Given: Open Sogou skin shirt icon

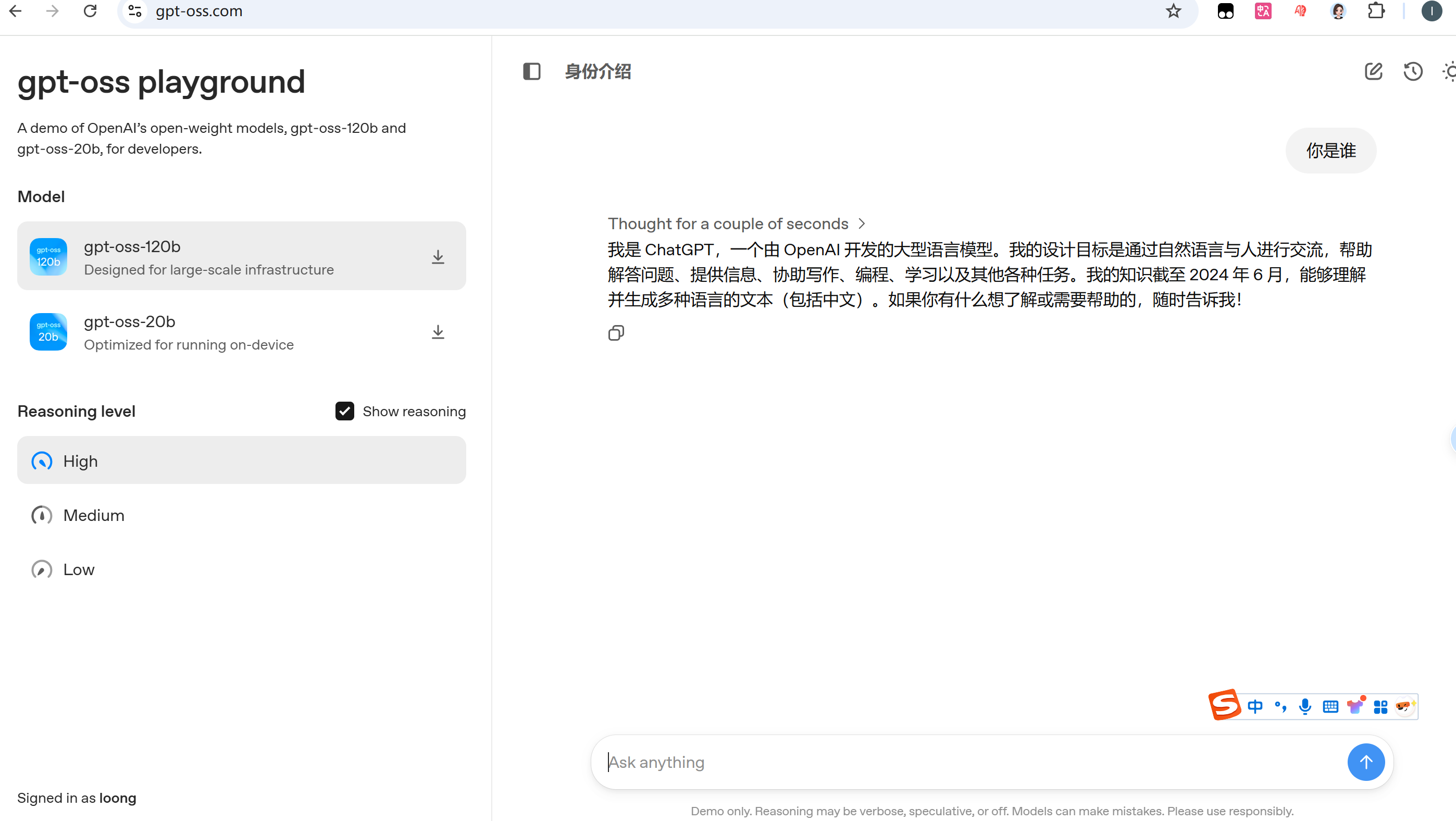Looking at the screenshot, I should (x=1355, y=706).
